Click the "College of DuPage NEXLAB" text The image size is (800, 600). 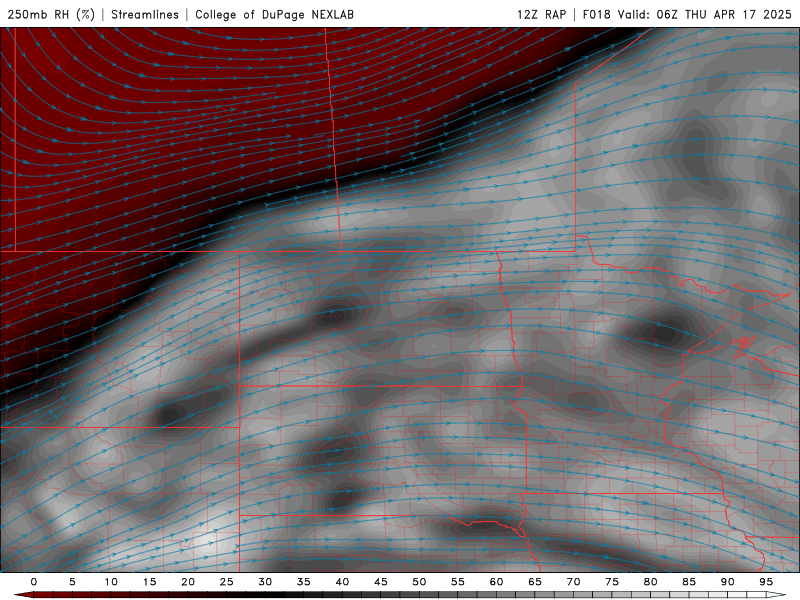click(274, 14)
